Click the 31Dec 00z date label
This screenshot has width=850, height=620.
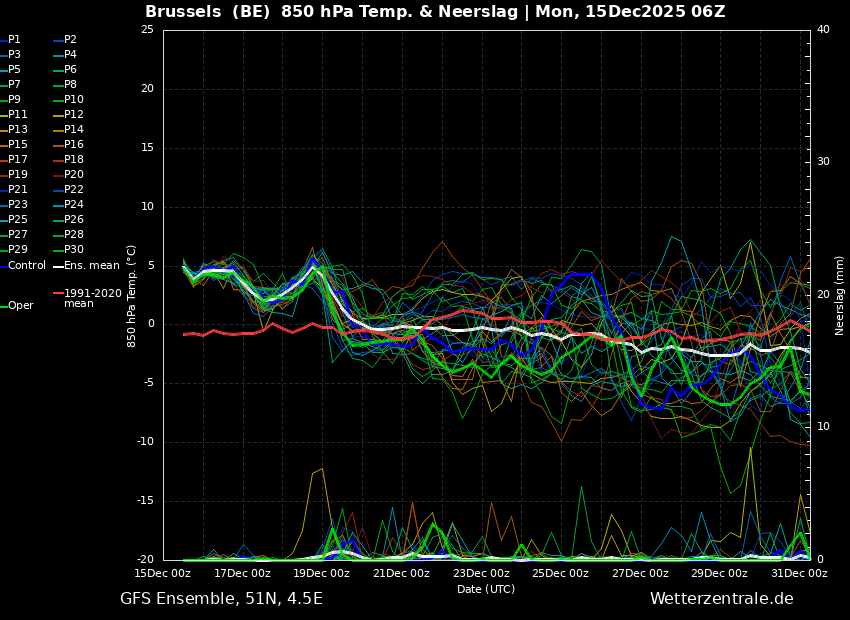(800, 573)
